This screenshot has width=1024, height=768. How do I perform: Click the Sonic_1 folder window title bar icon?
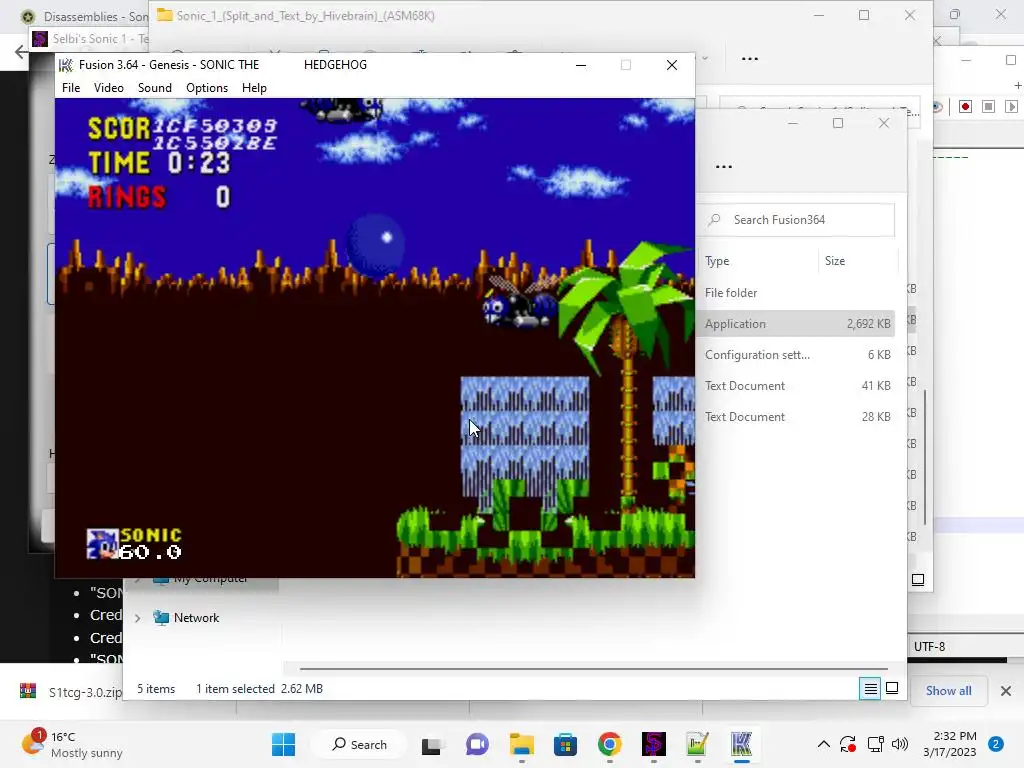(x=164, y=15)
